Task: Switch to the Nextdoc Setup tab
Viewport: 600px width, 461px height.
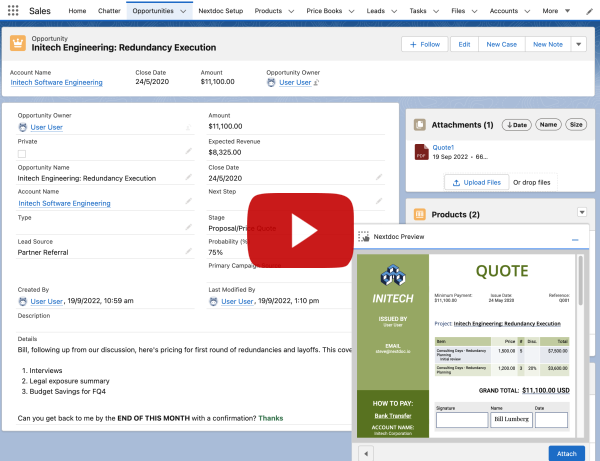Action: 220,11
